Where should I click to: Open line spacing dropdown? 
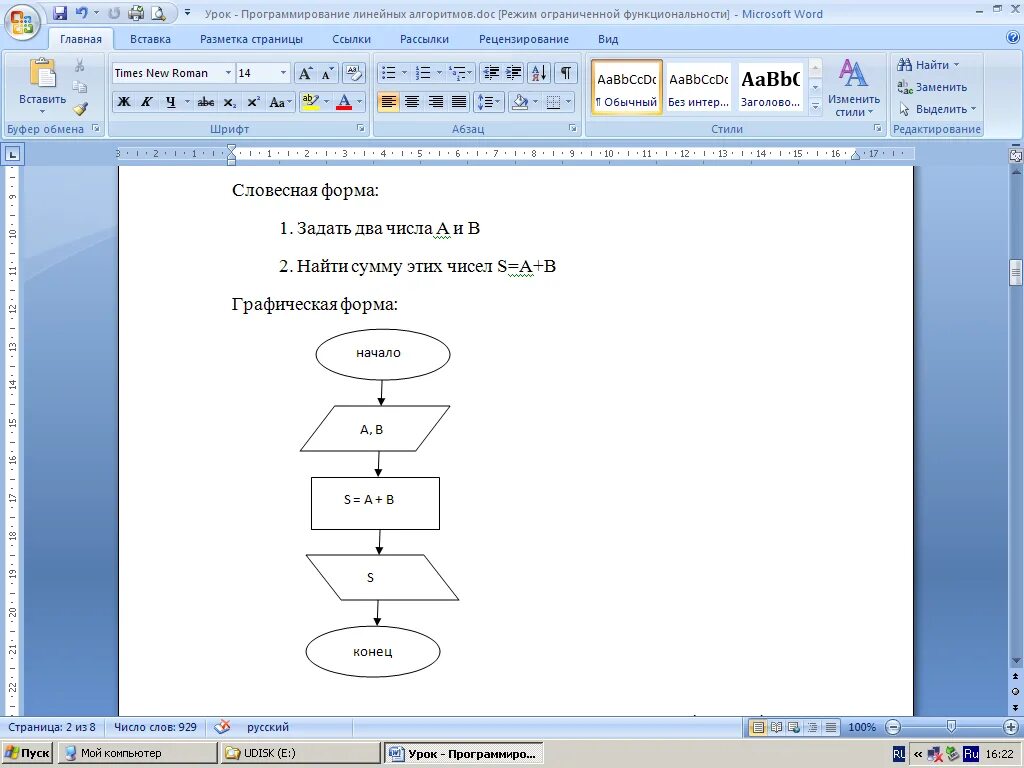[488, 102]
